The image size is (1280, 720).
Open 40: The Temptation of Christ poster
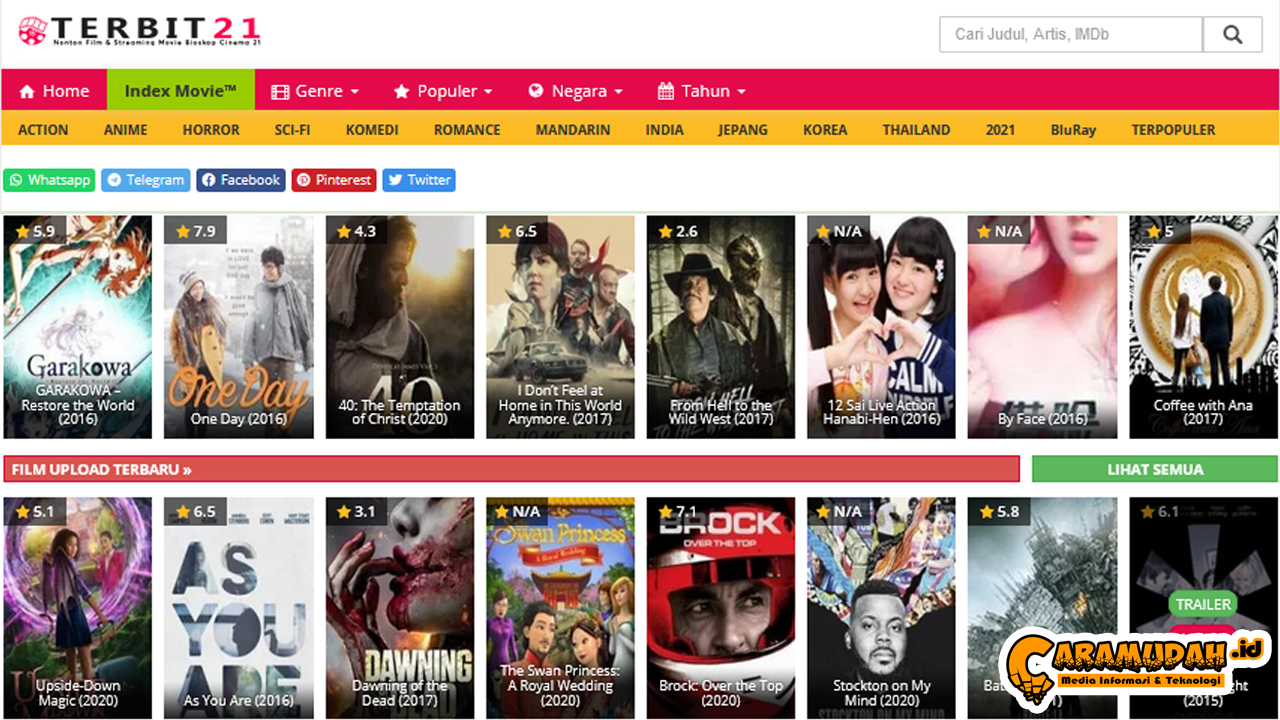pos(400,327)
